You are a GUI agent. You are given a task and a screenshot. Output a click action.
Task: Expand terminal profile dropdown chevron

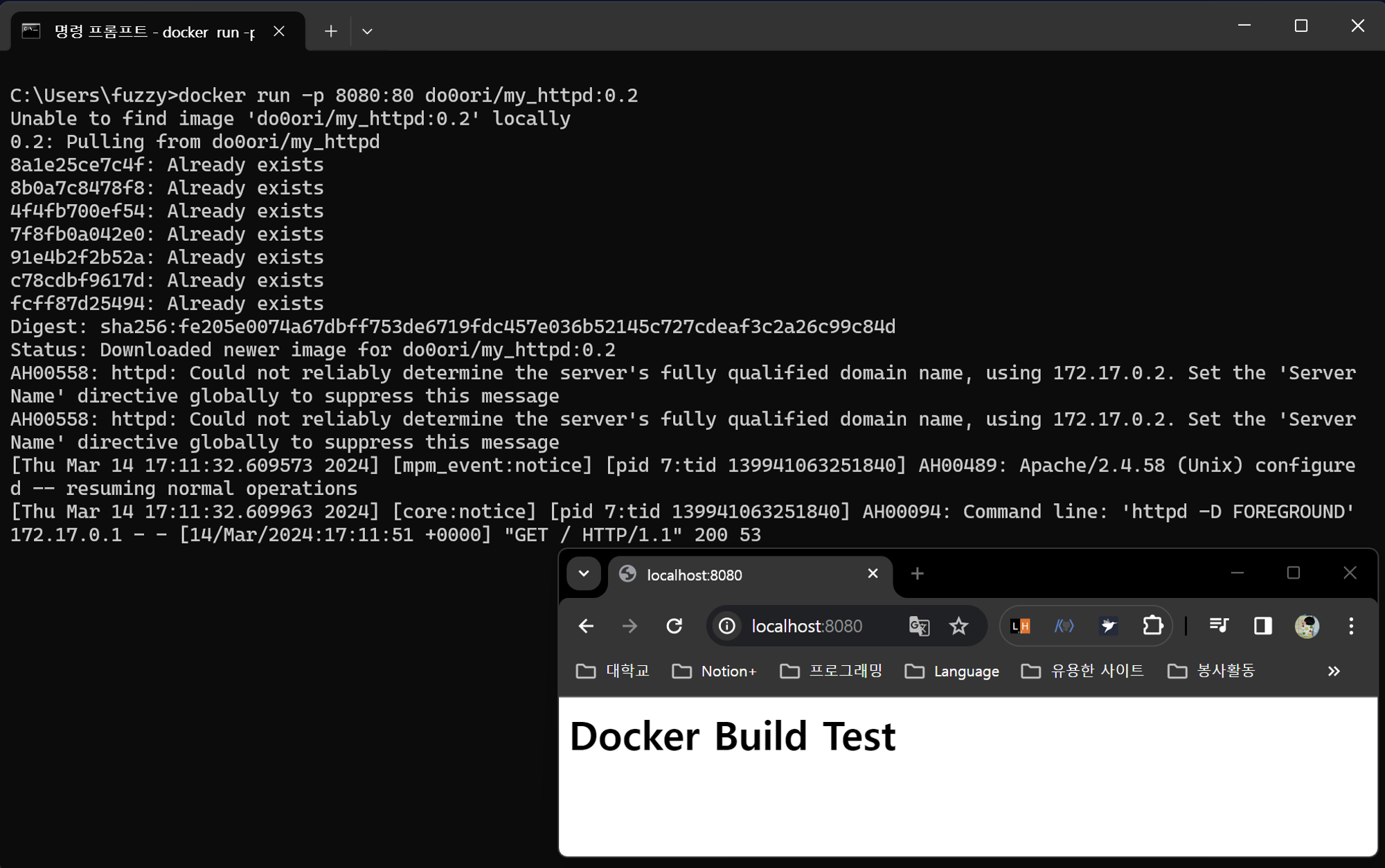pyautogui.click(x=367, y=31)
